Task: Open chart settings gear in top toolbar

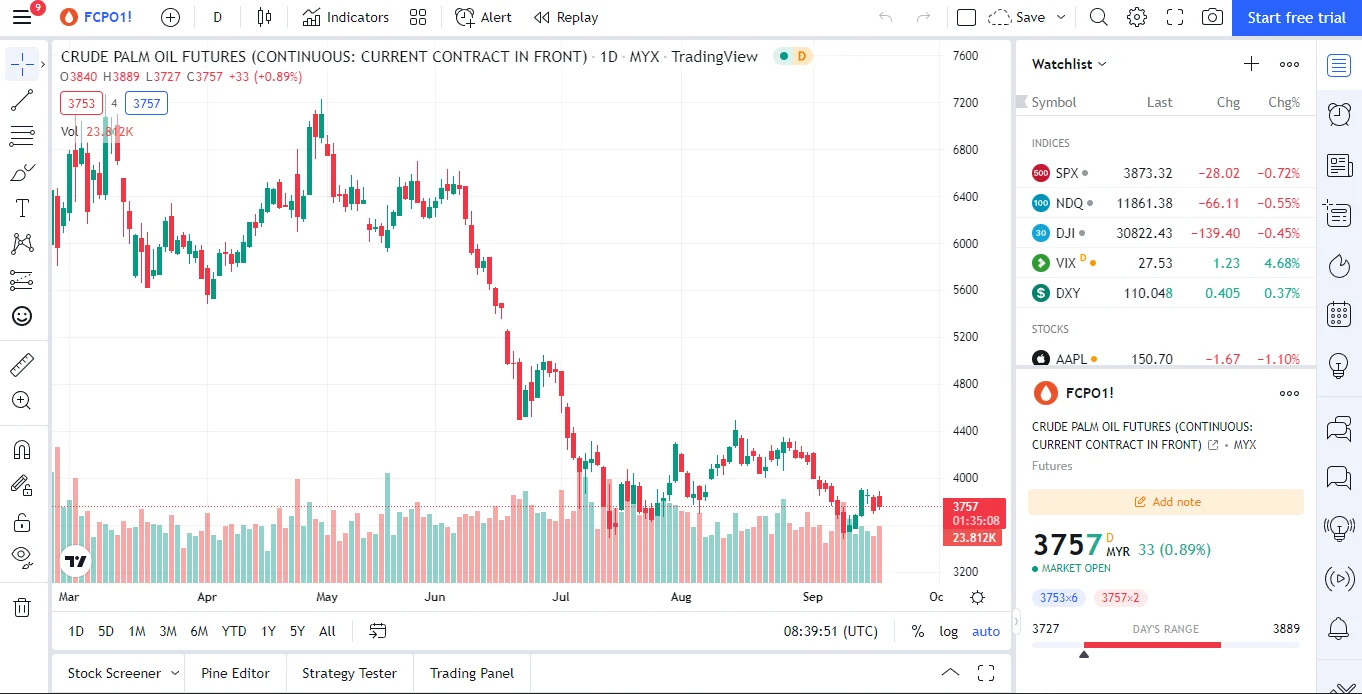Action: [1137, 17]
